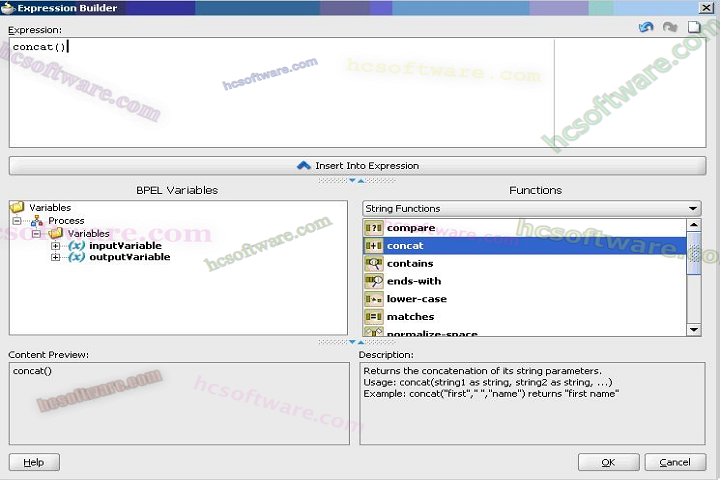Viewport: 720px width, 480px height.
Task: Click the splitter handle below Insert button
Action: pyautogui.click(x=357, y=181)
